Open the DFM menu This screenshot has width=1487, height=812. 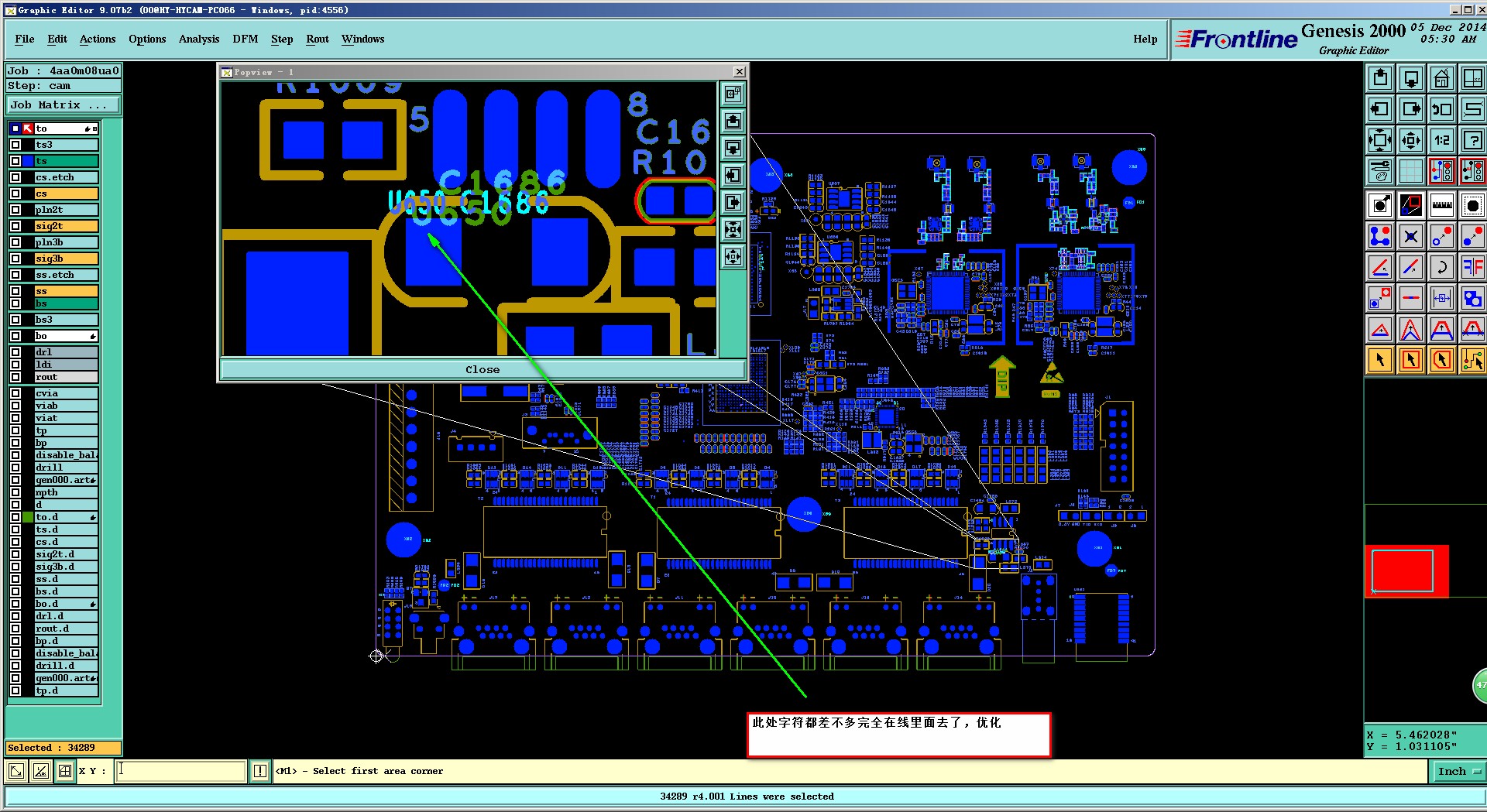246,39
